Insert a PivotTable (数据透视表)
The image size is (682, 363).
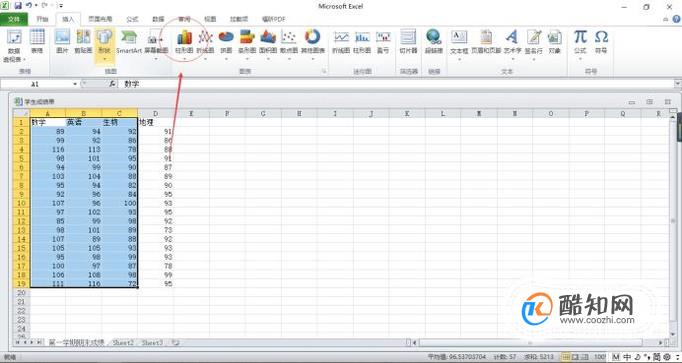(x=14, y=45)
